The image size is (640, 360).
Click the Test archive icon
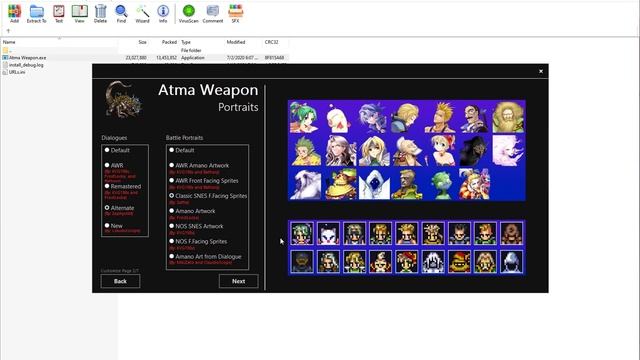59,11
